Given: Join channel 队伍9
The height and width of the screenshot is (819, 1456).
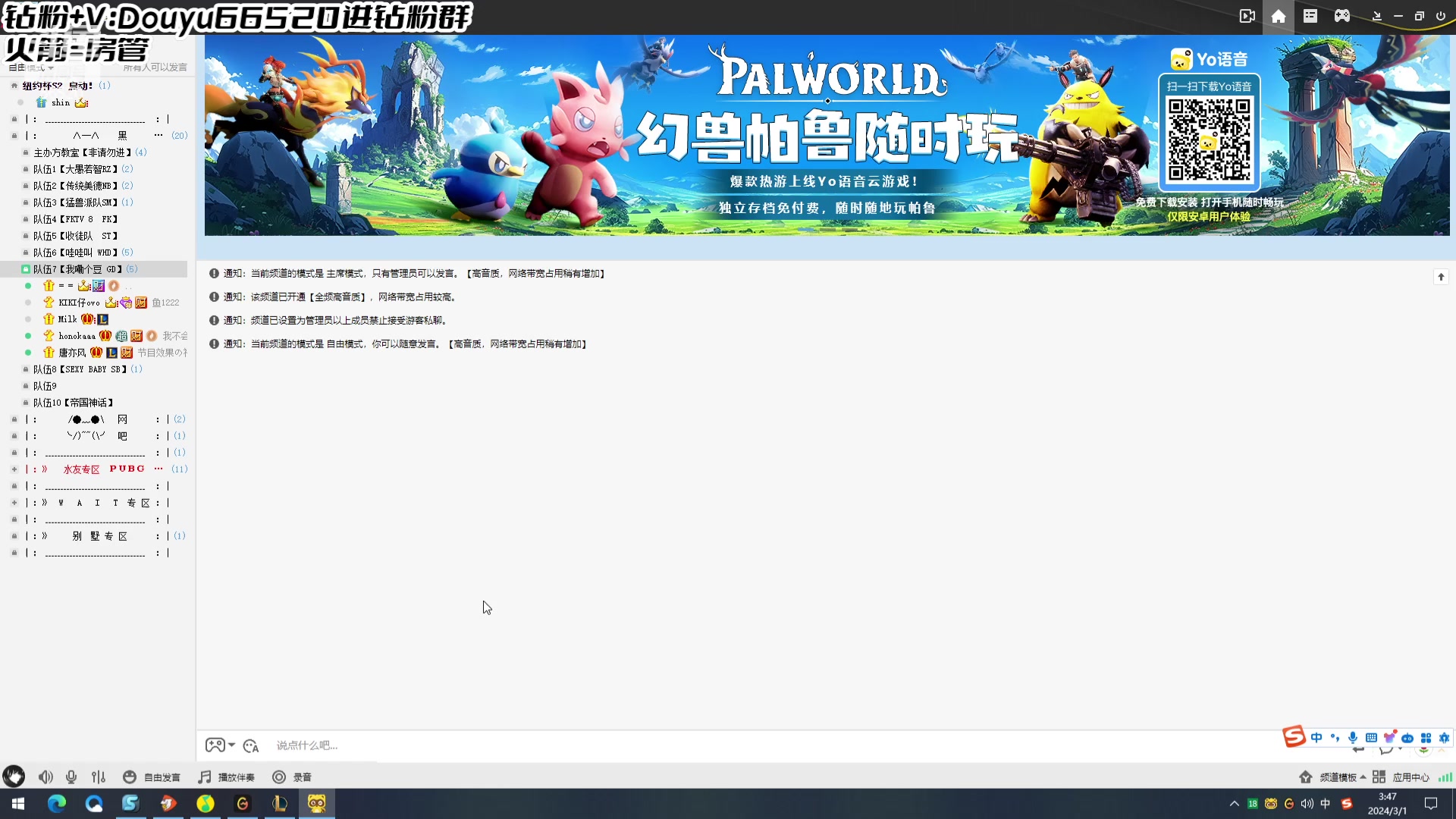Looking at the screenshot, I should click(45, 386).
